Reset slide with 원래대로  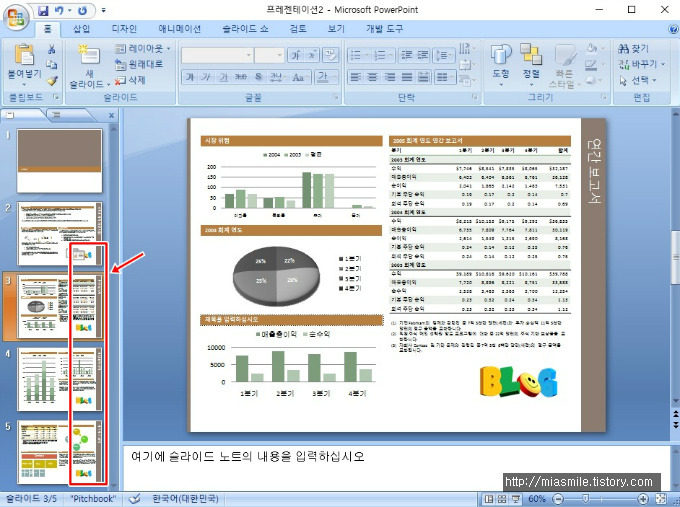coord(139,65)
